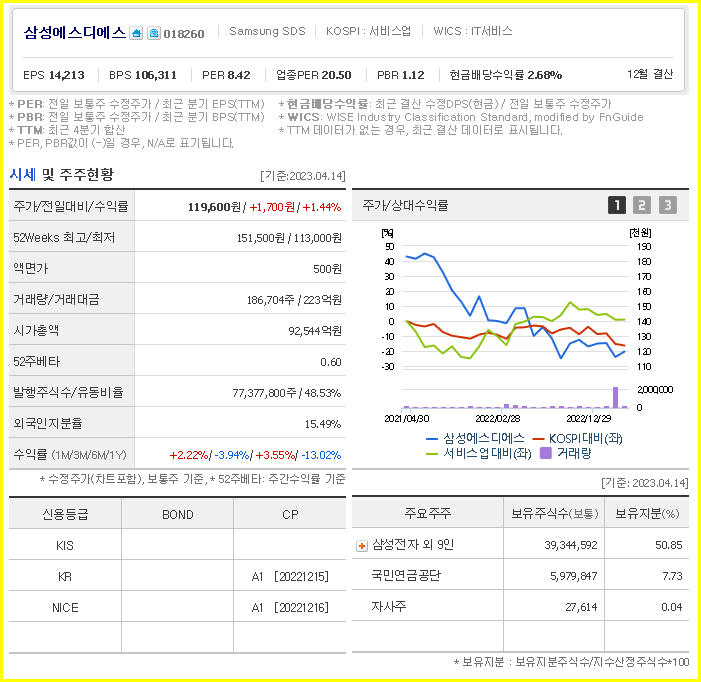The image size is (701, 682).
Task: Click the large purple volume spike bar
Action: (x=615, y=397)
